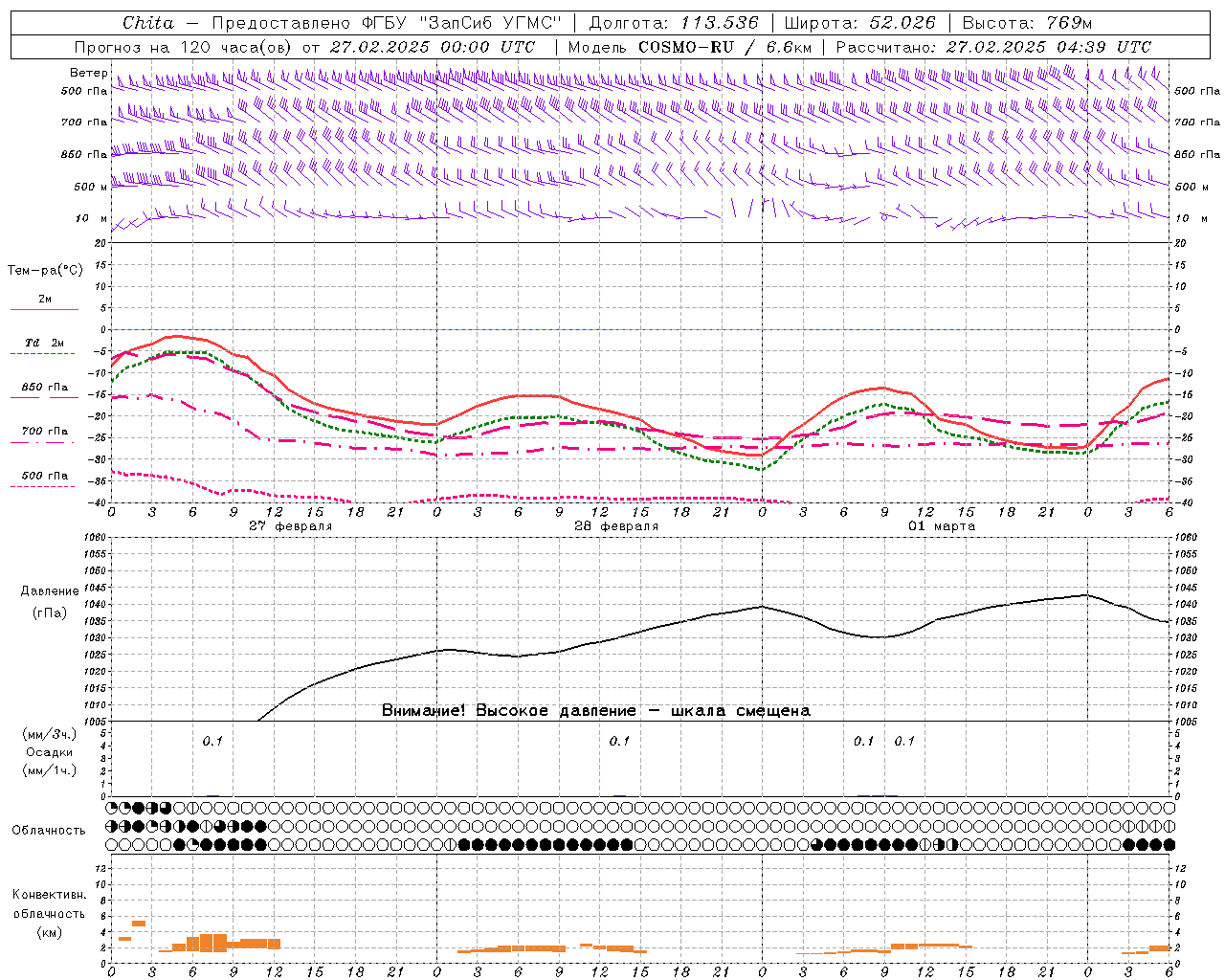Select the text Предоставлено ФГБУ "ЗапСиб УГМС"
Viewport: 1225px width, 980px height.
(386, 23)
